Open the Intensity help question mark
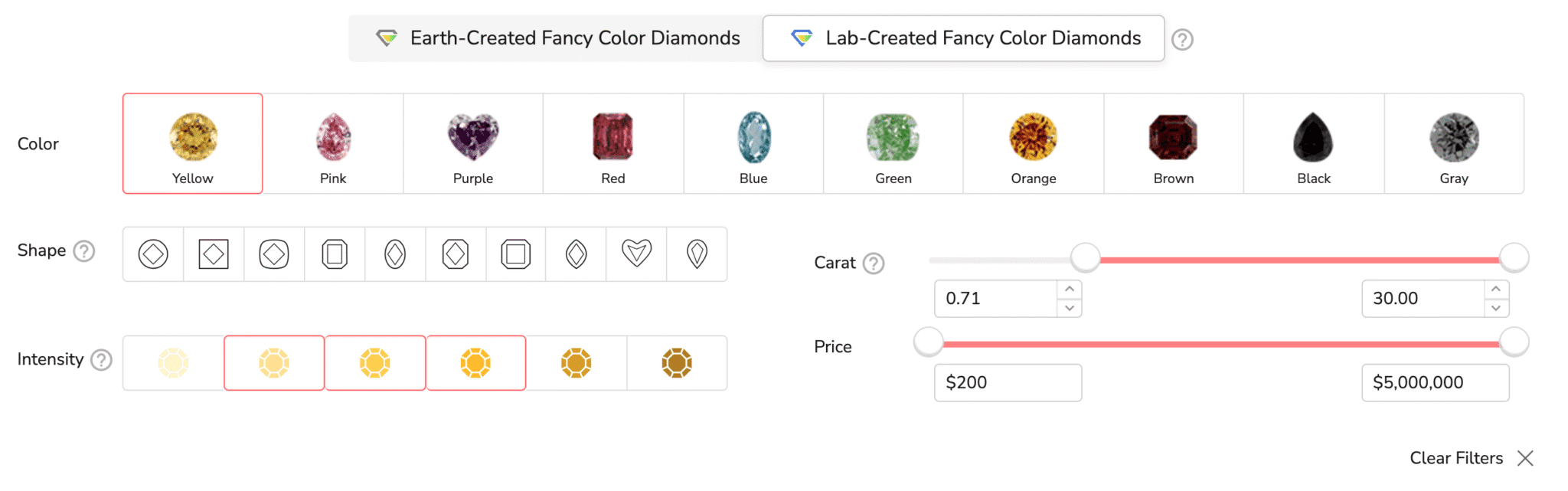Image resolution: width=1568 pixels, height=491 pixels. pyautogui.click(x=101, y=360)
